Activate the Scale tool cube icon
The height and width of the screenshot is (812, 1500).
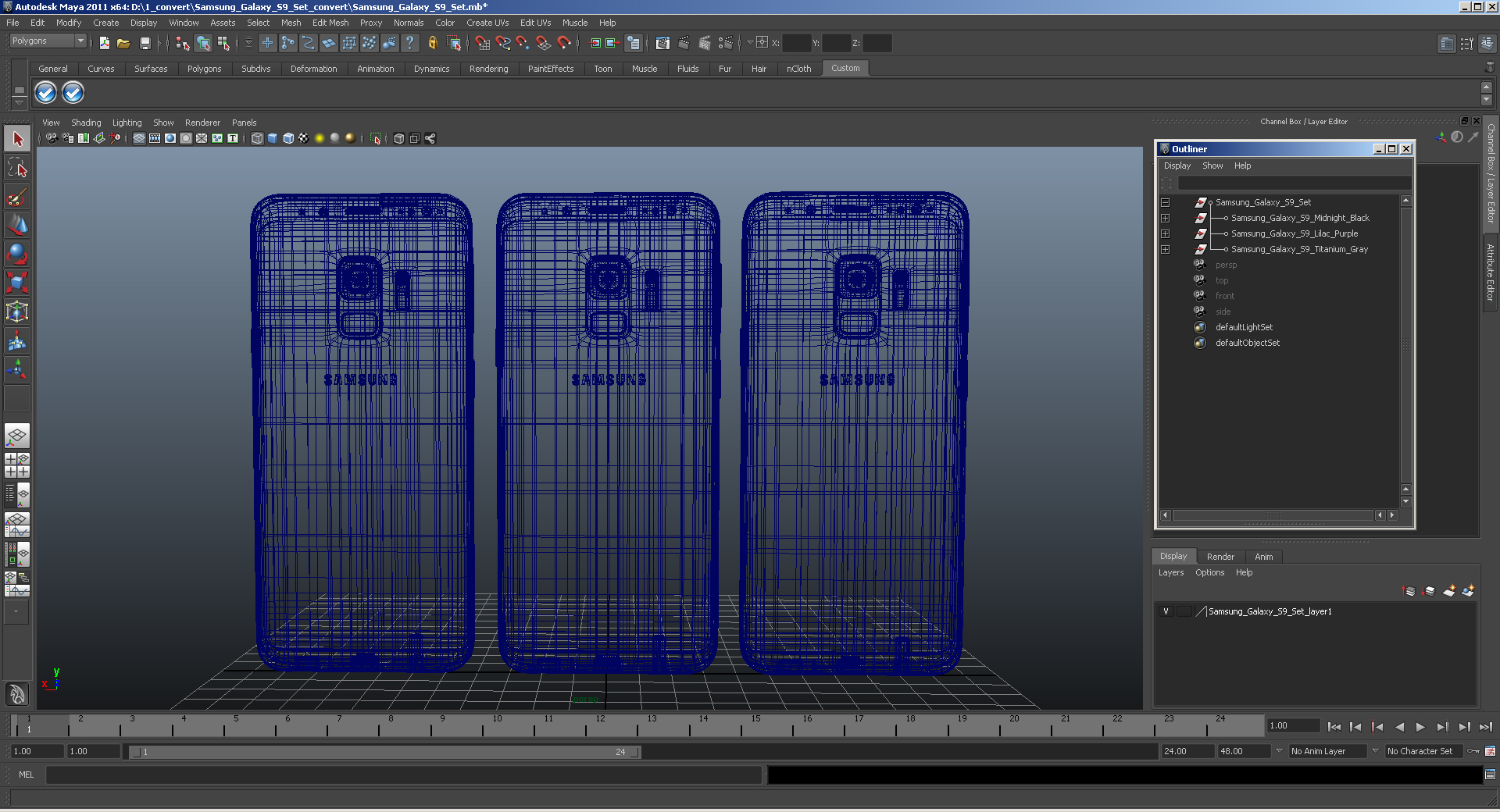click(17, 283)
